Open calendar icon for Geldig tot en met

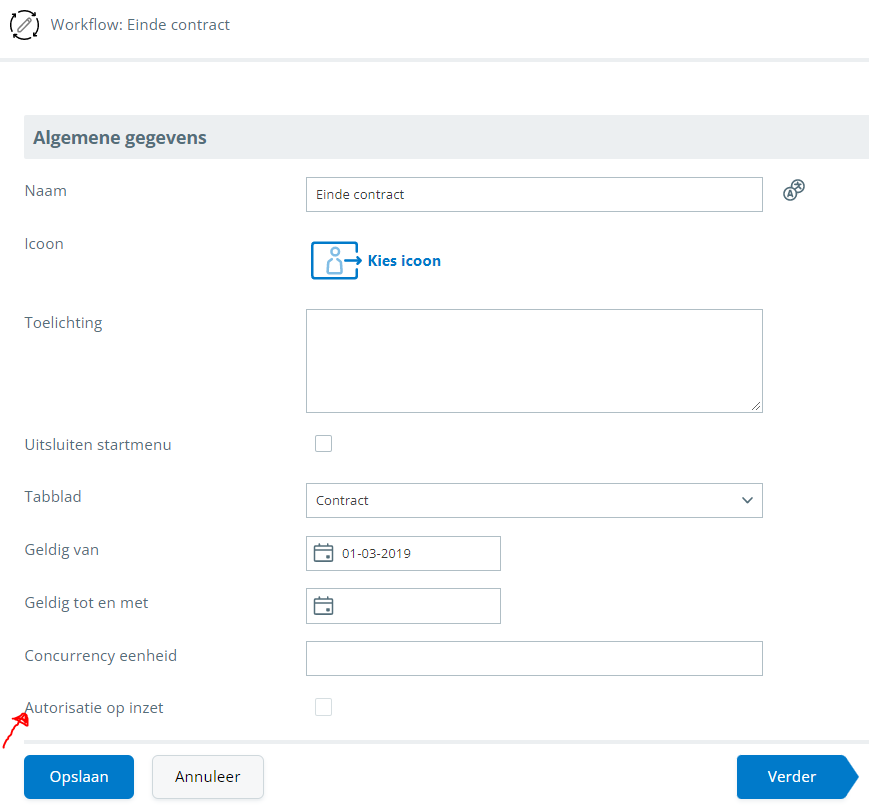(323, 605)
